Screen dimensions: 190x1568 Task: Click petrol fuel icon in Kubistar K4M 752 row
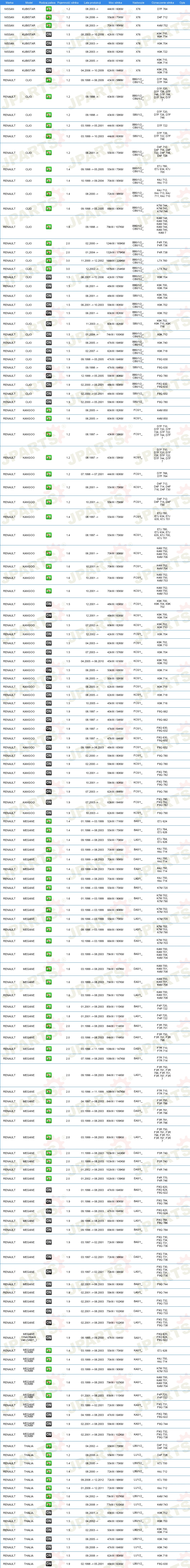pyautogui.click(x=49, y=26)
